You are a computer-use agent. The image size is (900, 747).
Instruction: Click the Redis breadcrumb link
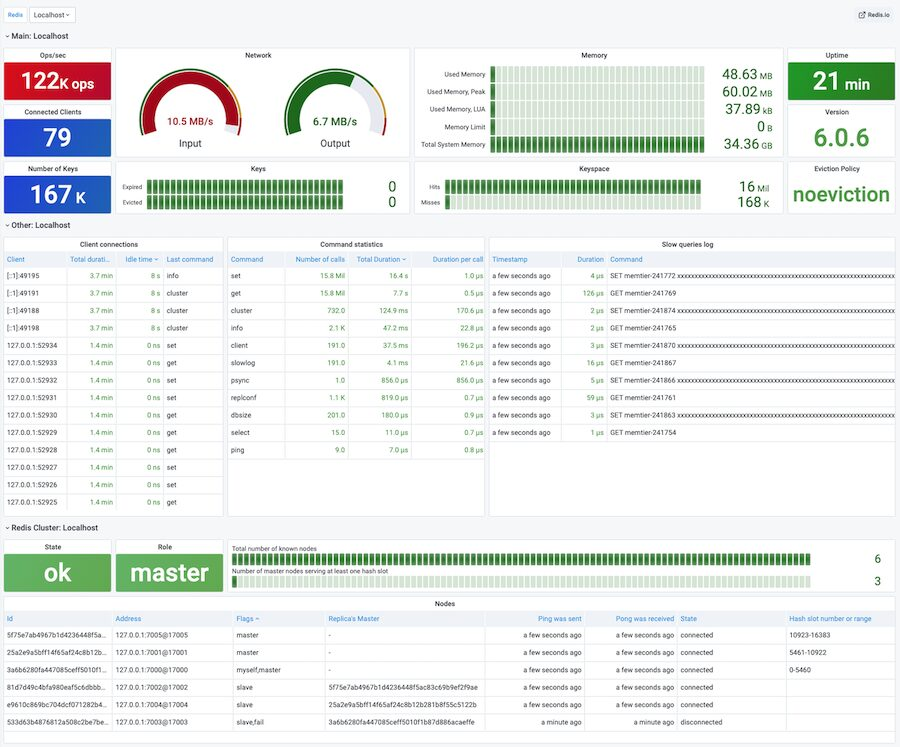[x=14, y=14]
